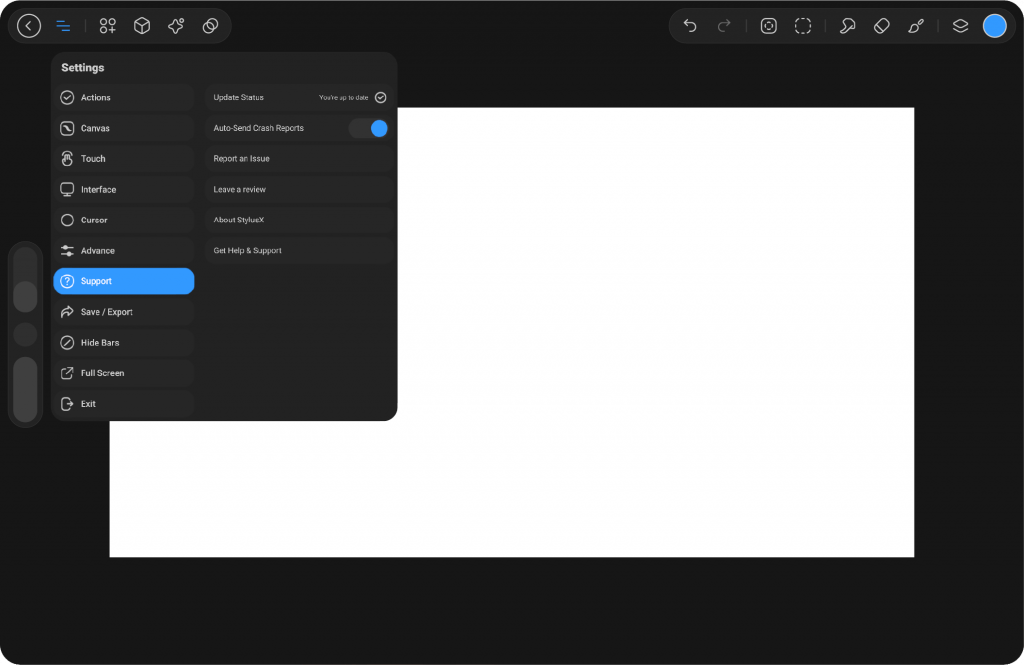Image resolution: width=1024 pixels, height=665 pixels.
Task: Select the paint brush tool
Action: [916, 26]
